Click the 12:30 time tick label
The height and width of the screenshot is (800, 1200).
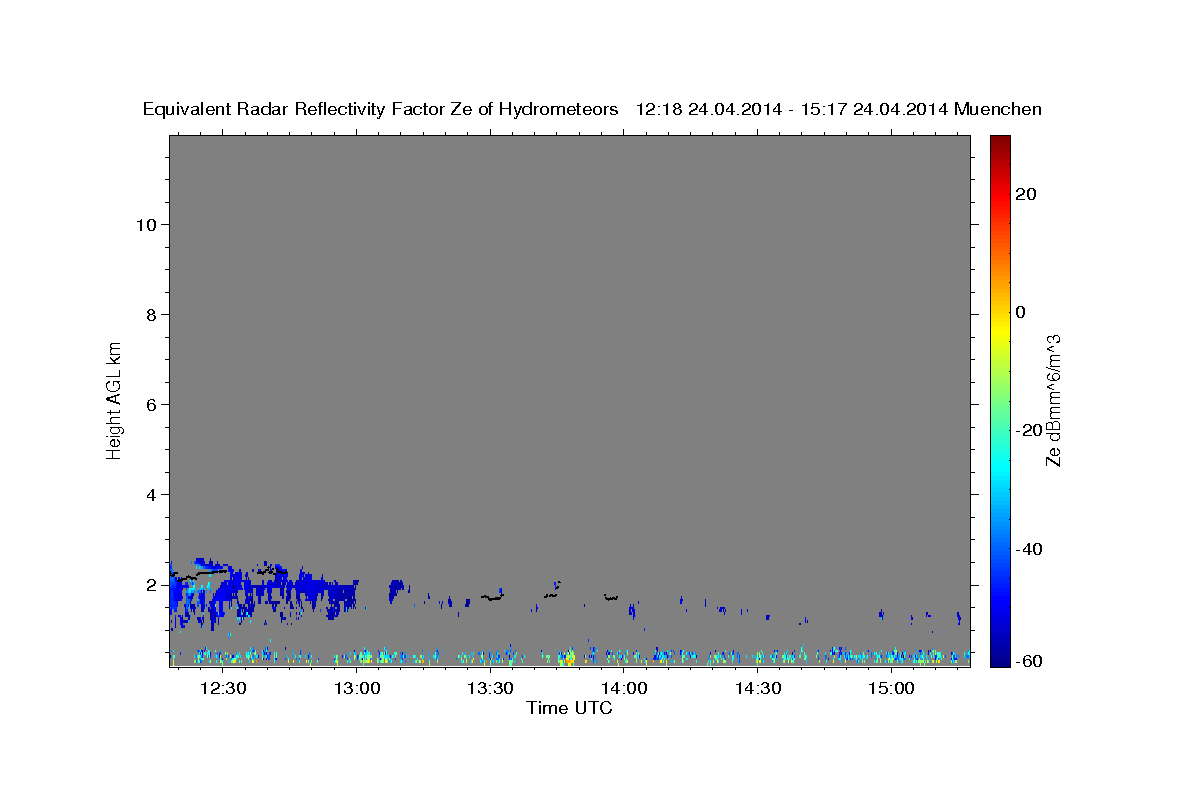(x=223, y=688)
